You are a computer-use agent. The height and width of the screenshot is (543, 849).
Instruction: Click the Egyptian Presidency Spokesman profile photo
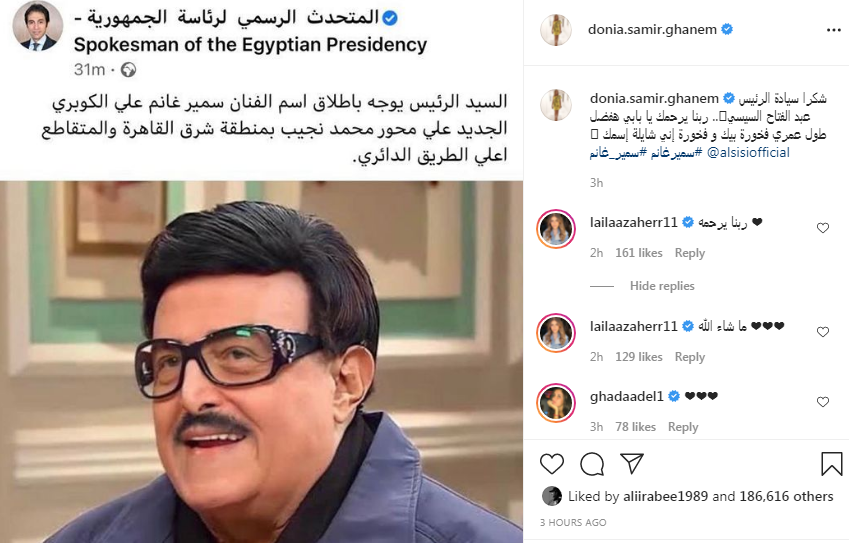37,27
